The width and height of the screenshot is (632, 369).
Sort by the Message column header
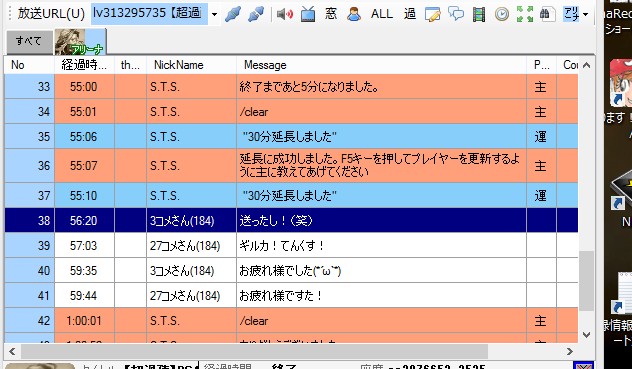(381, 65)
